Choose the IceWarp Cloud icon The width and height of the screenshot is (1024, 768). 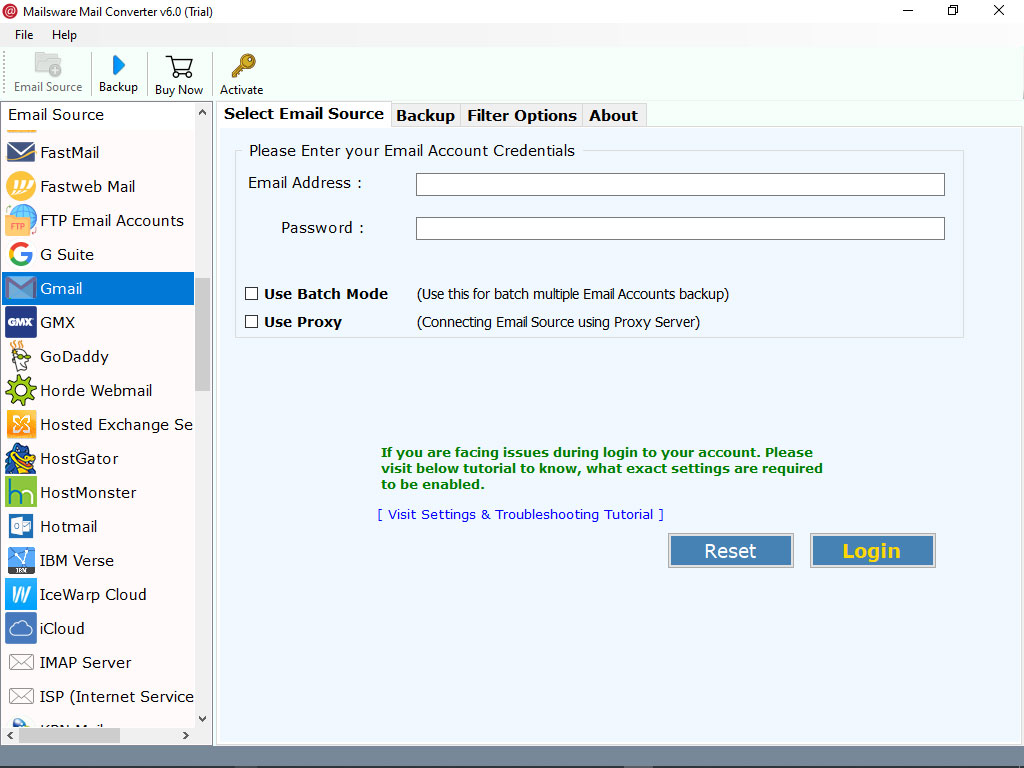pos(21,594)
